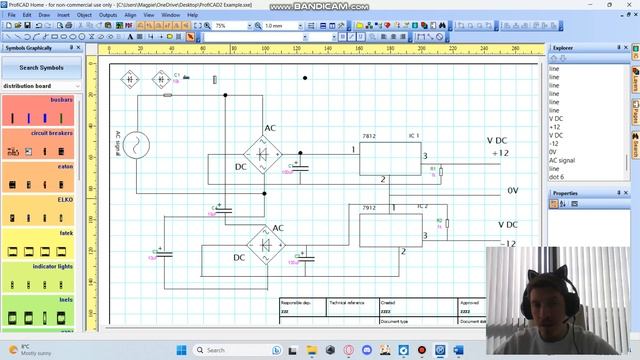Switch Properties to categorized view icon
The image size is (640, 360).
tap(553, 204)
